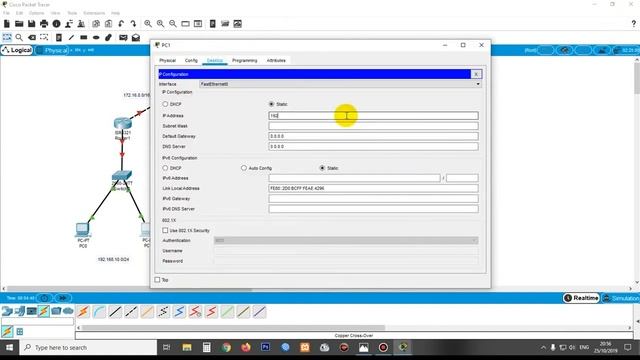
Task: Choose the Connections category lightning icon
Action: point(44,311)
